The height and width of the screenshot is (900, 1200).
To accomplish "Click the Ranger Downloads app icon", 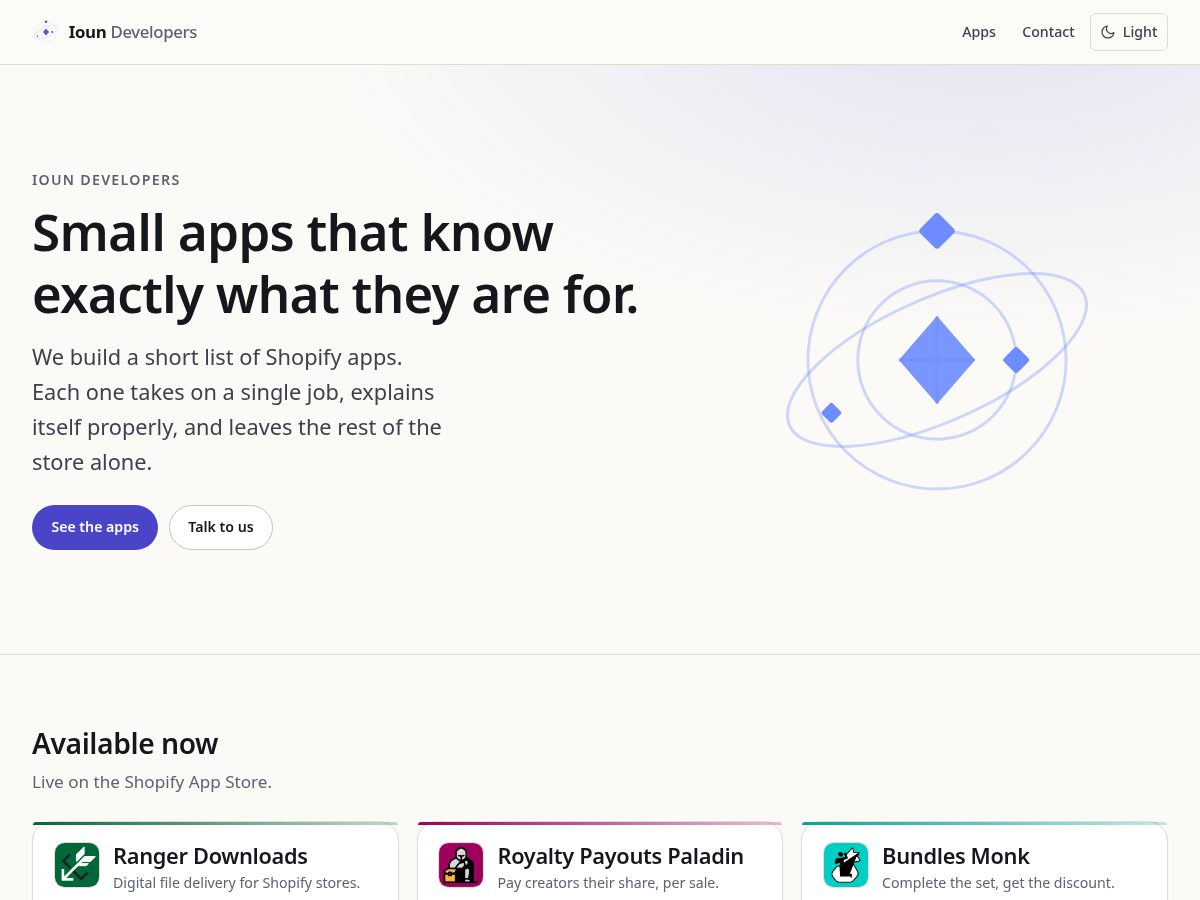I will (77, 865).
